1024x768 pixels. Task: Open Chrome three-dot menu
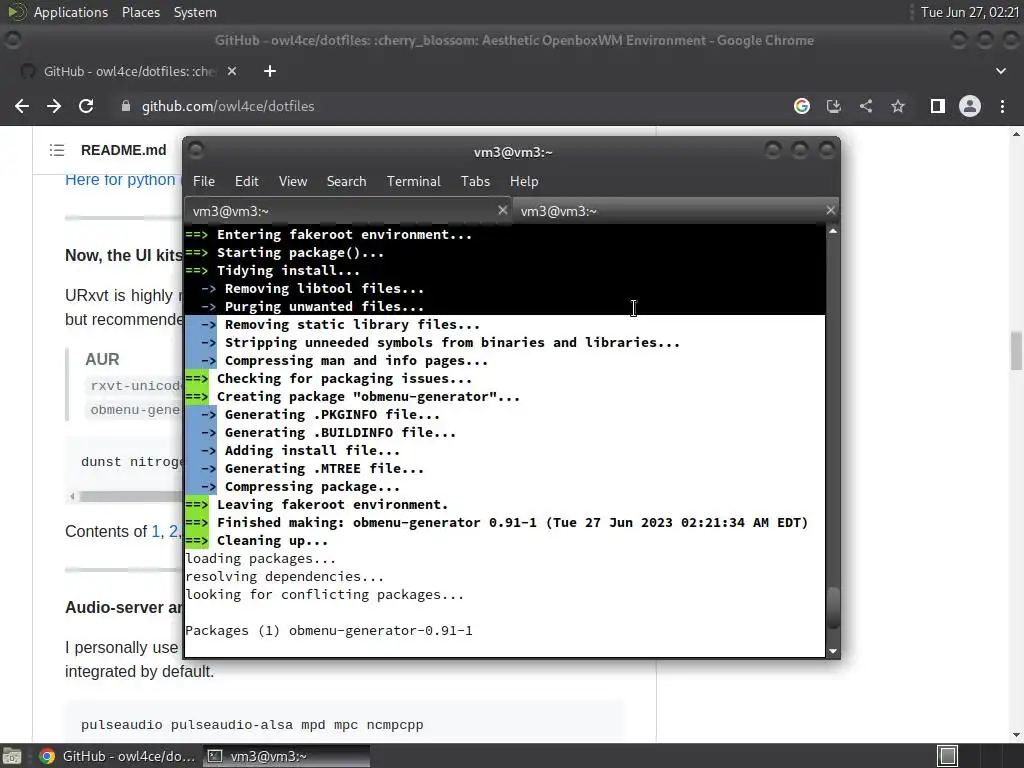pyautogui.click(x=1002, y=106)
